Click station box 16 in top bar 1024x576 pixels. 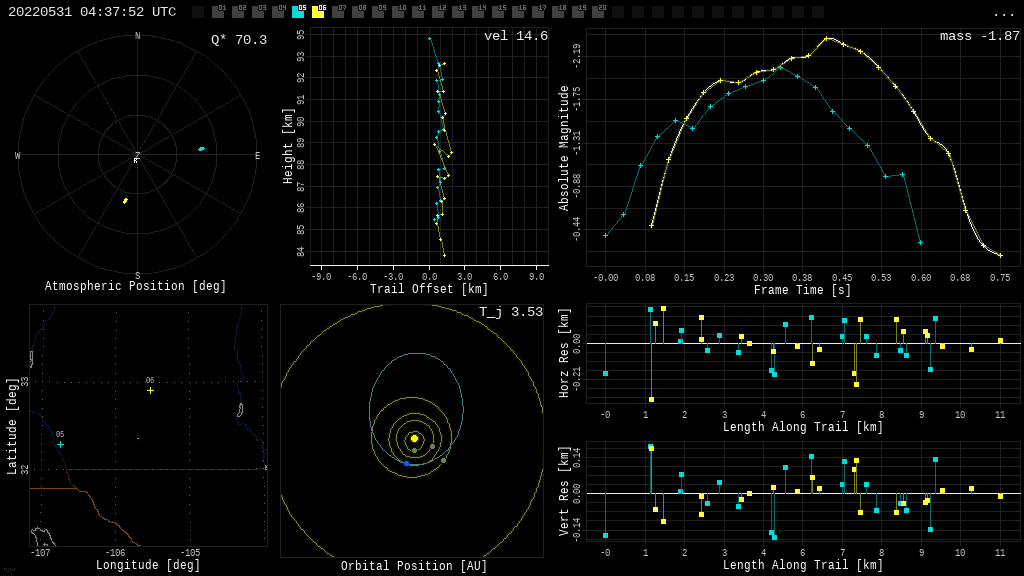(518, 12)
